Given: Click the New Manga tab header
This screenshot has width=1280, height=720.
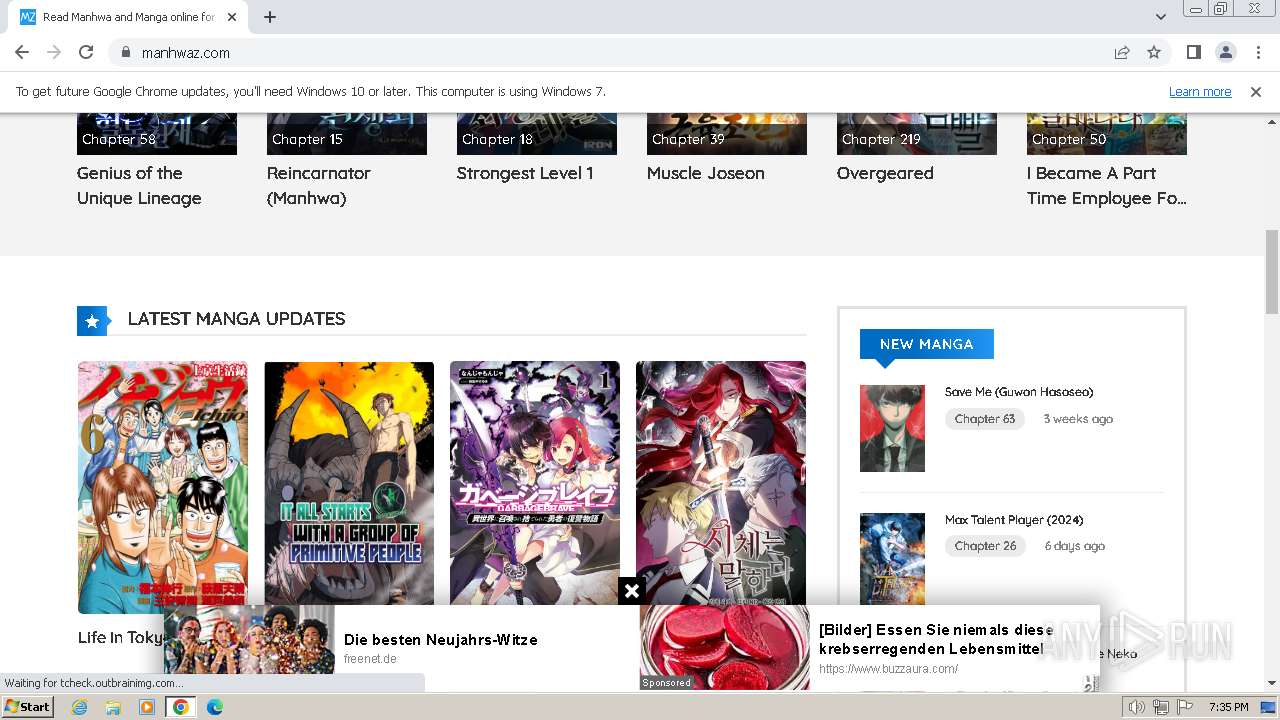Looking at the screenshot, I should (927, 344).
